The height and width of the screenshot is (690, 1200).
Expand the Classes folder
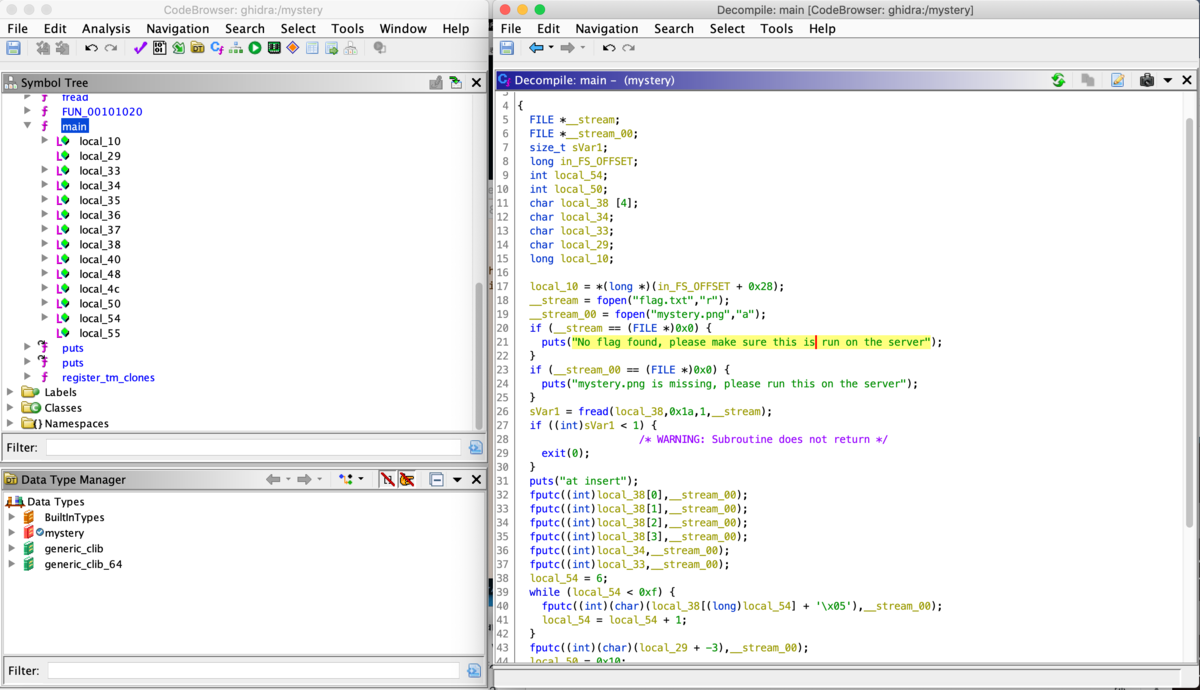pyautogui.click(x=11, y=408)
